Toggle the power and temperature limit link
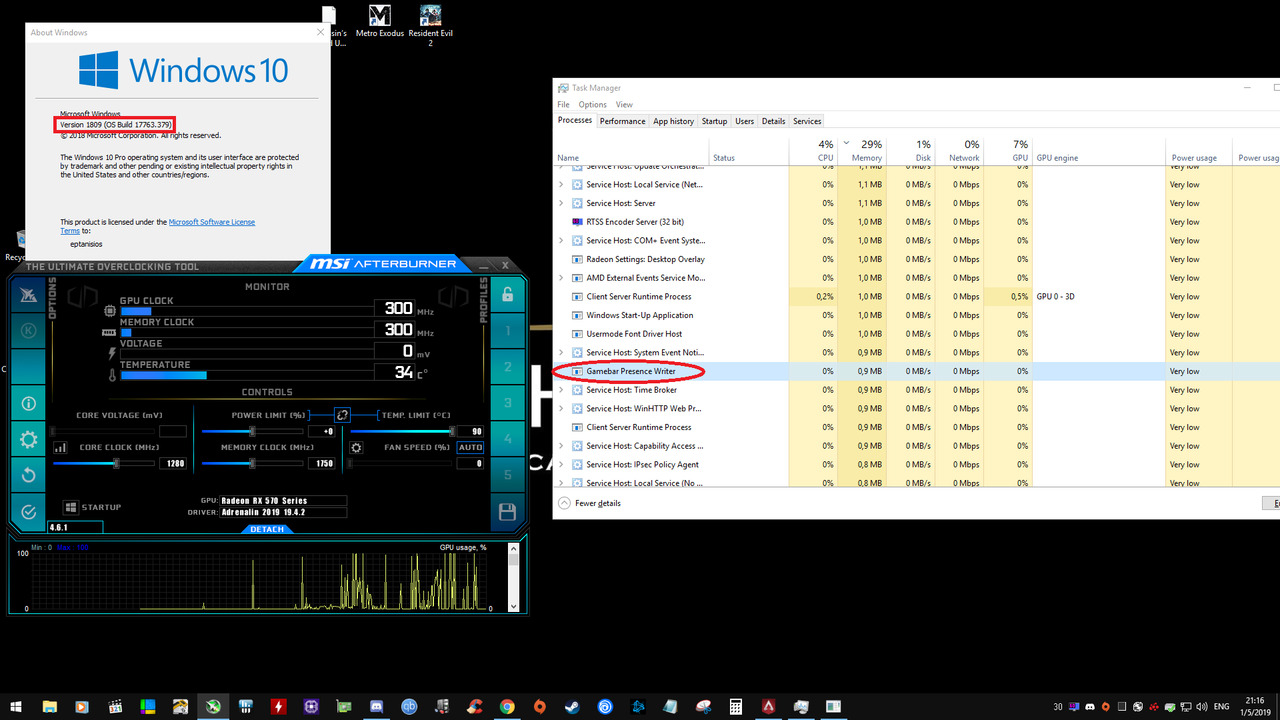Viewport: 1280px width, 720px height. tap(342, 414)
